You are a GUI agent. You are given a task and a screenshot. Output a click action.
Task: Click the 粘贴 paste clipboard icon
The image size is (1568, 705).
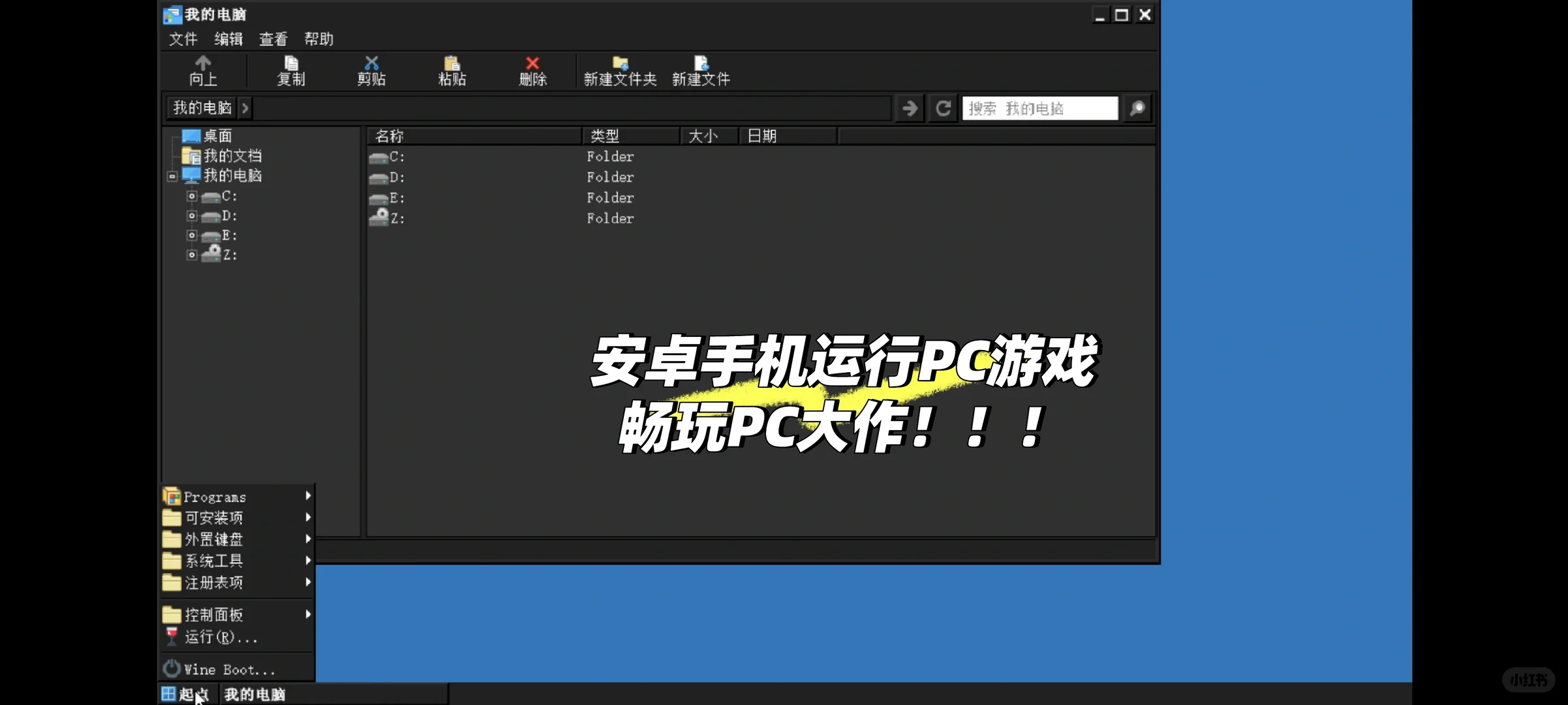[x=452, y=70]
